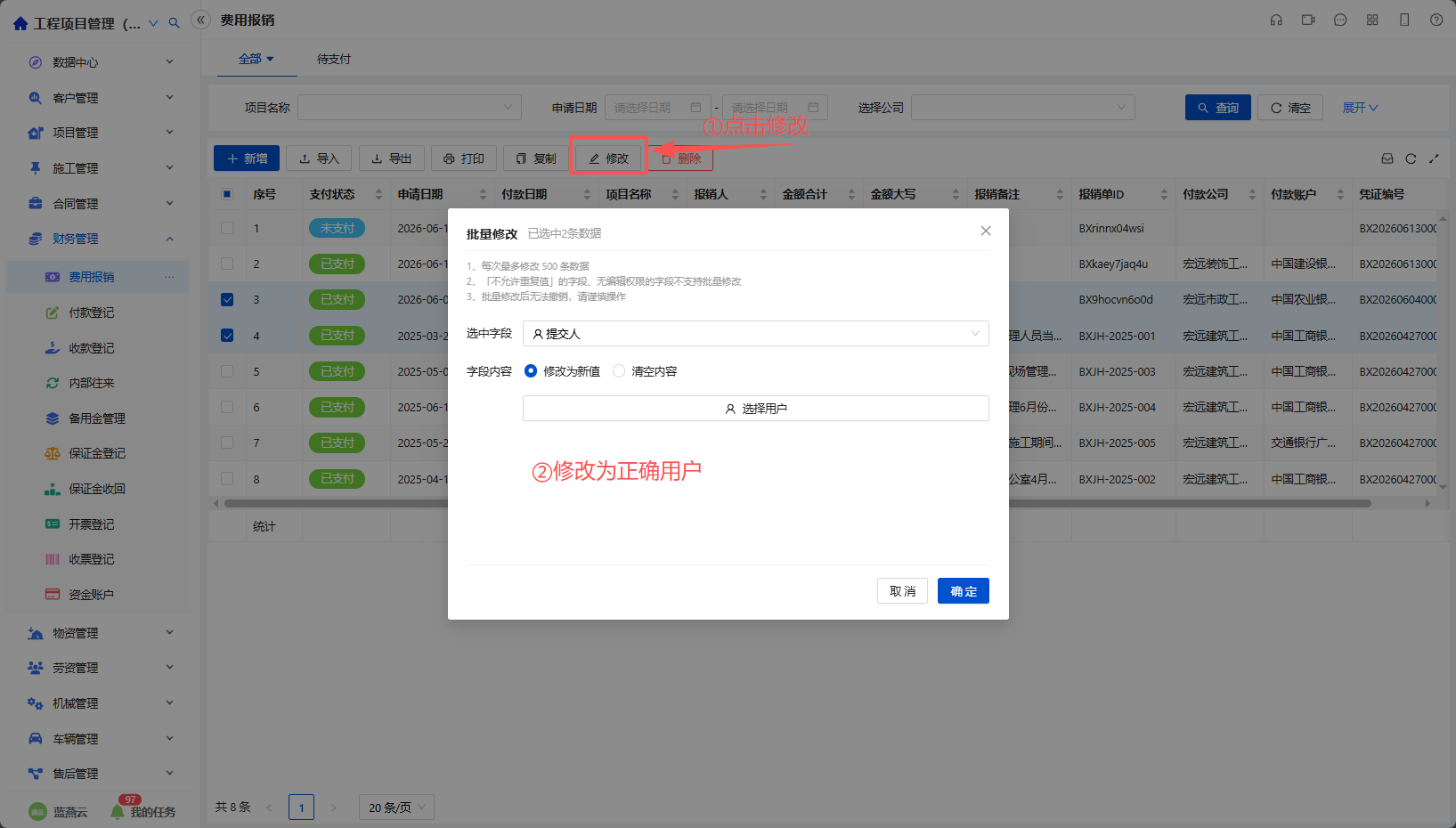Expand the 客户管理 menu
1456x828 pixels.
point(101,98)
